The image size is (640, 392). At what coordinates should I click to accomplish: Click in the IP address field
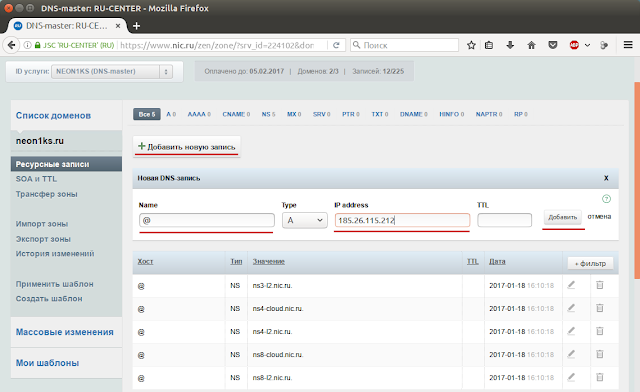402,220
